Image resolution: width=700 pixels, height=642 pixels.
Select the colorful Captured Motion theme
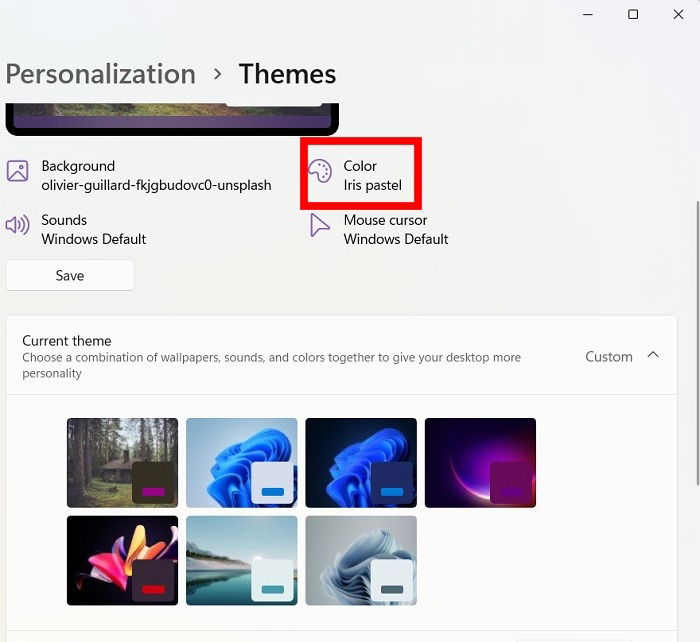[122, 561]
